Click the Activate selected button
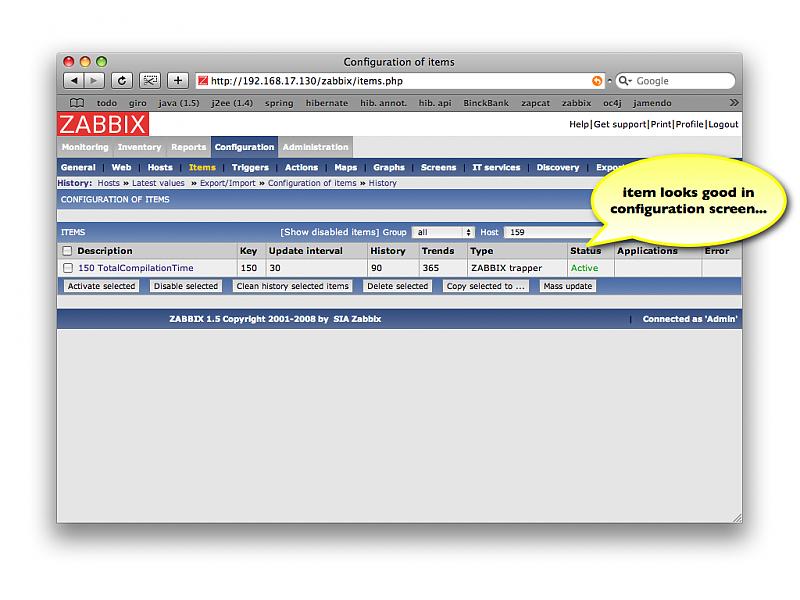This screenshot has height=600, width=800. click(101, 286)
